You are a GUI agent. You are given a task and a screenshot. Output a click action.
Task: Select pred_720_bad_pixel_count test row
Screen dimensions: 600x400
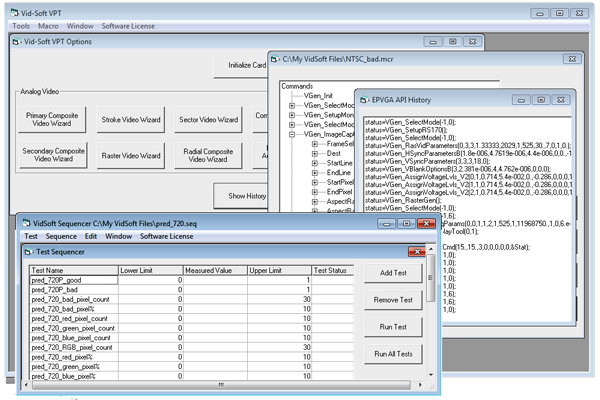point(191,299)
